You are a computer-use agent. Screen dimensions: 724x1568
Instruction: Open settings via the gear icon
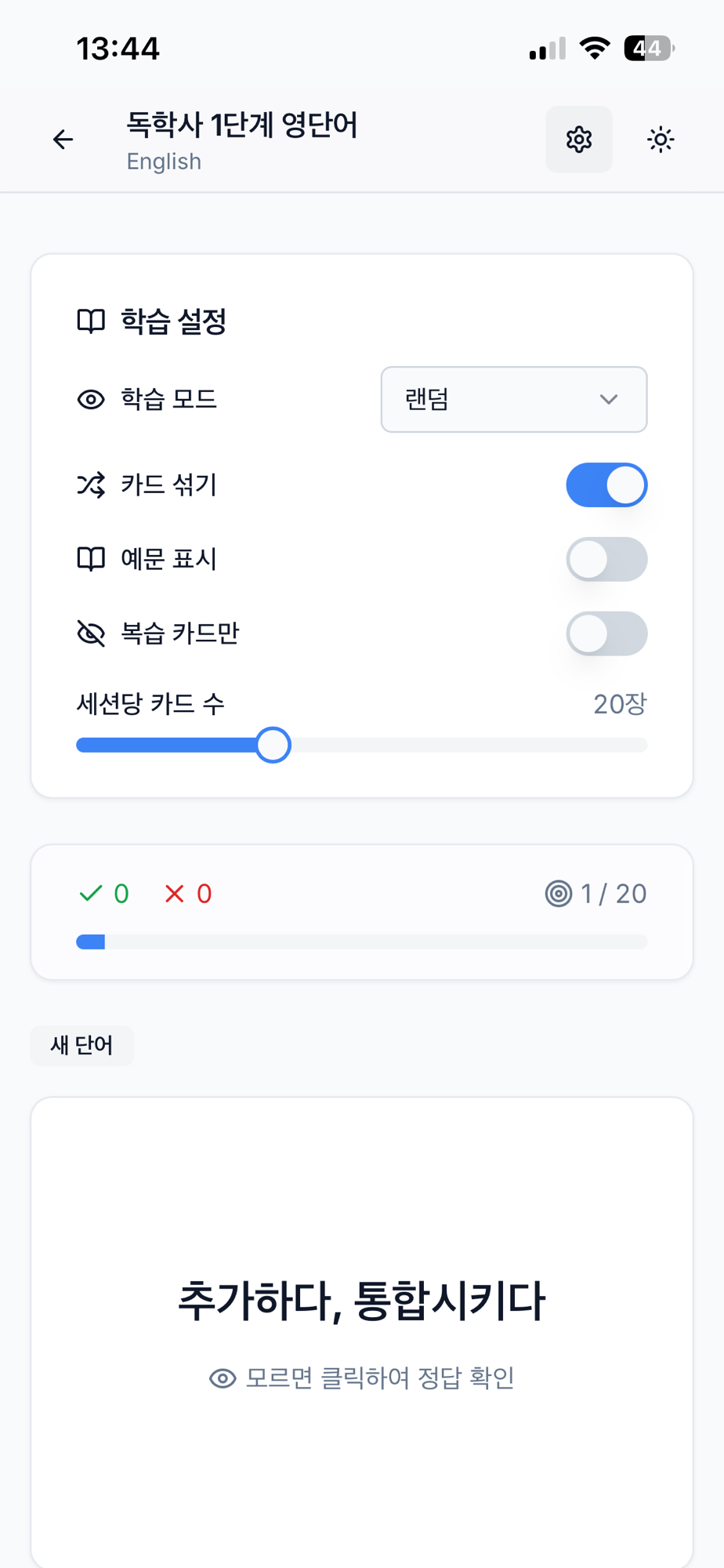click(579, 140)
